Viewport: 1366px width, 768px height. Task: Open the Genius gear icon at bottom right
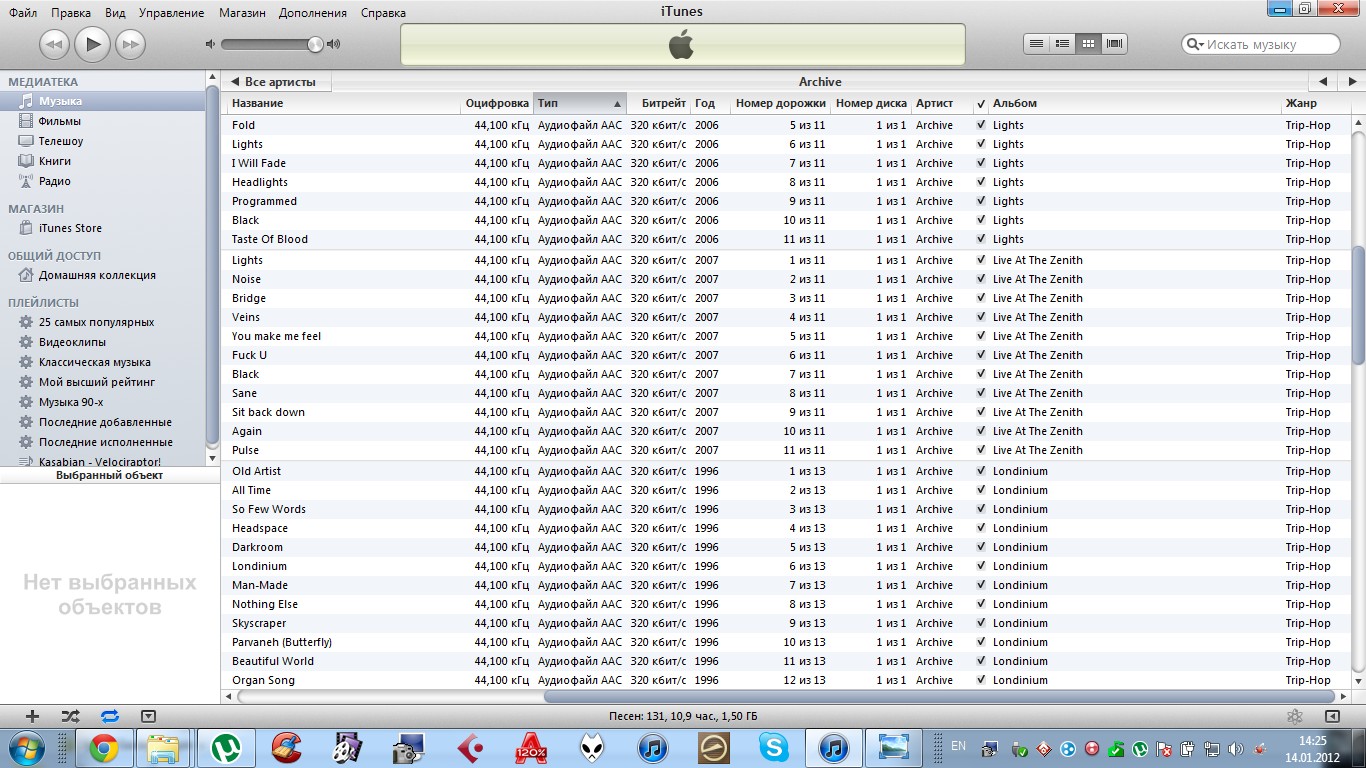1294,716
